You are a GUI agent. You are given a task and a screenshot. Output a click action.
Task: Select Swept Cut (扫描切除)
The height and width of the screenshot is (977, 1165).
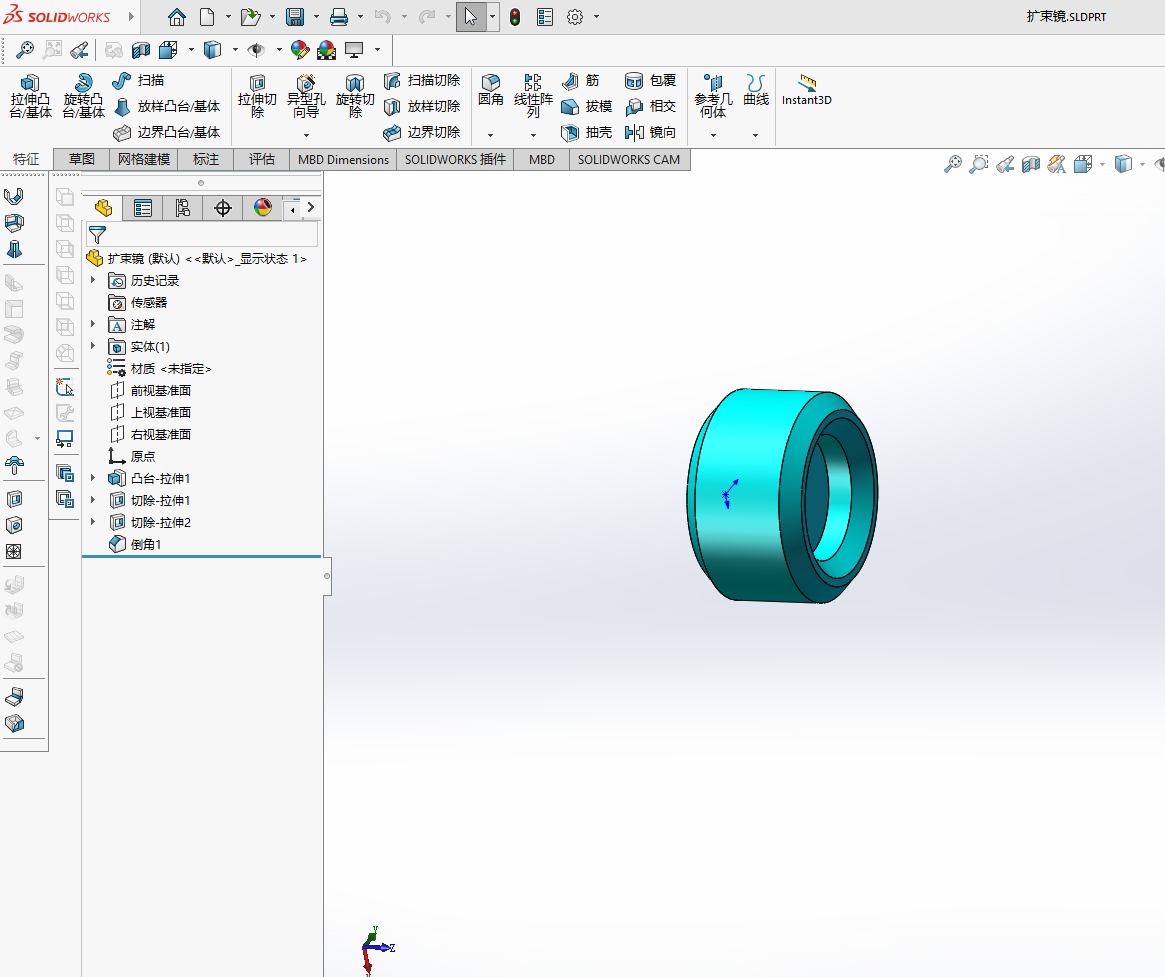point(422,80)
